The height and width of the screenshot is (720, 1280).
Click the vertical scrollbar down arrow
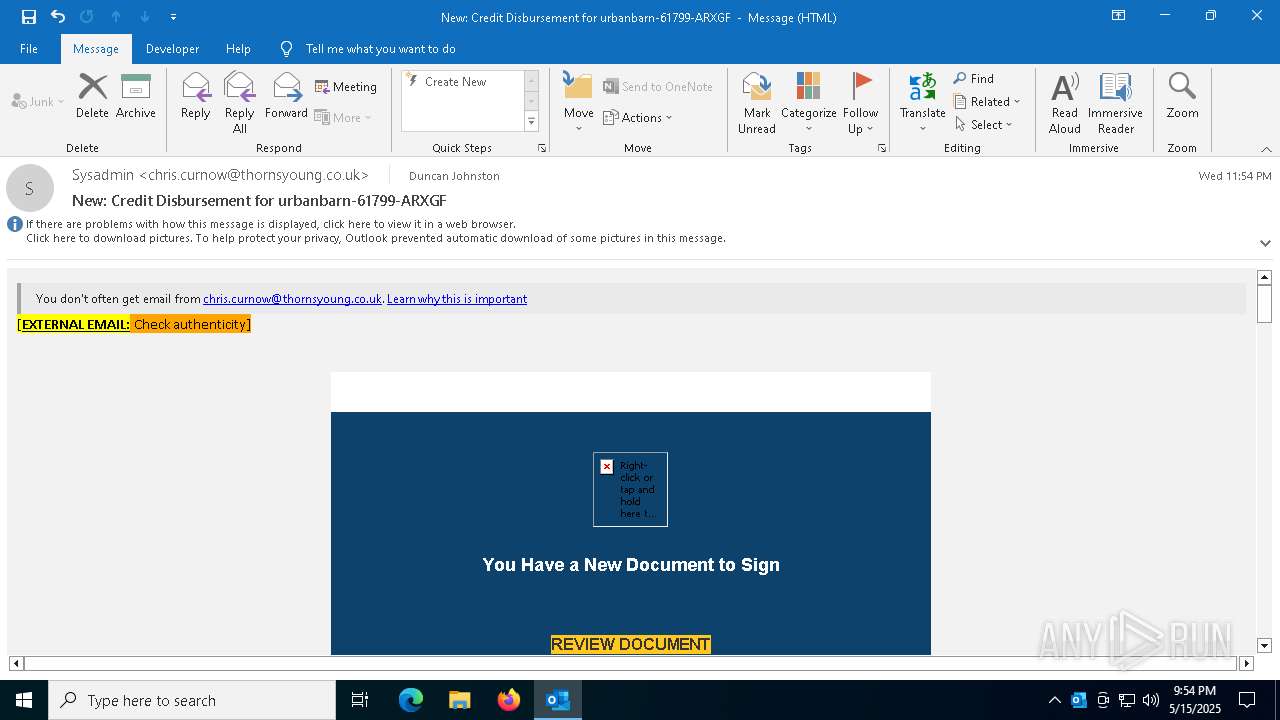pos(1264,646)
